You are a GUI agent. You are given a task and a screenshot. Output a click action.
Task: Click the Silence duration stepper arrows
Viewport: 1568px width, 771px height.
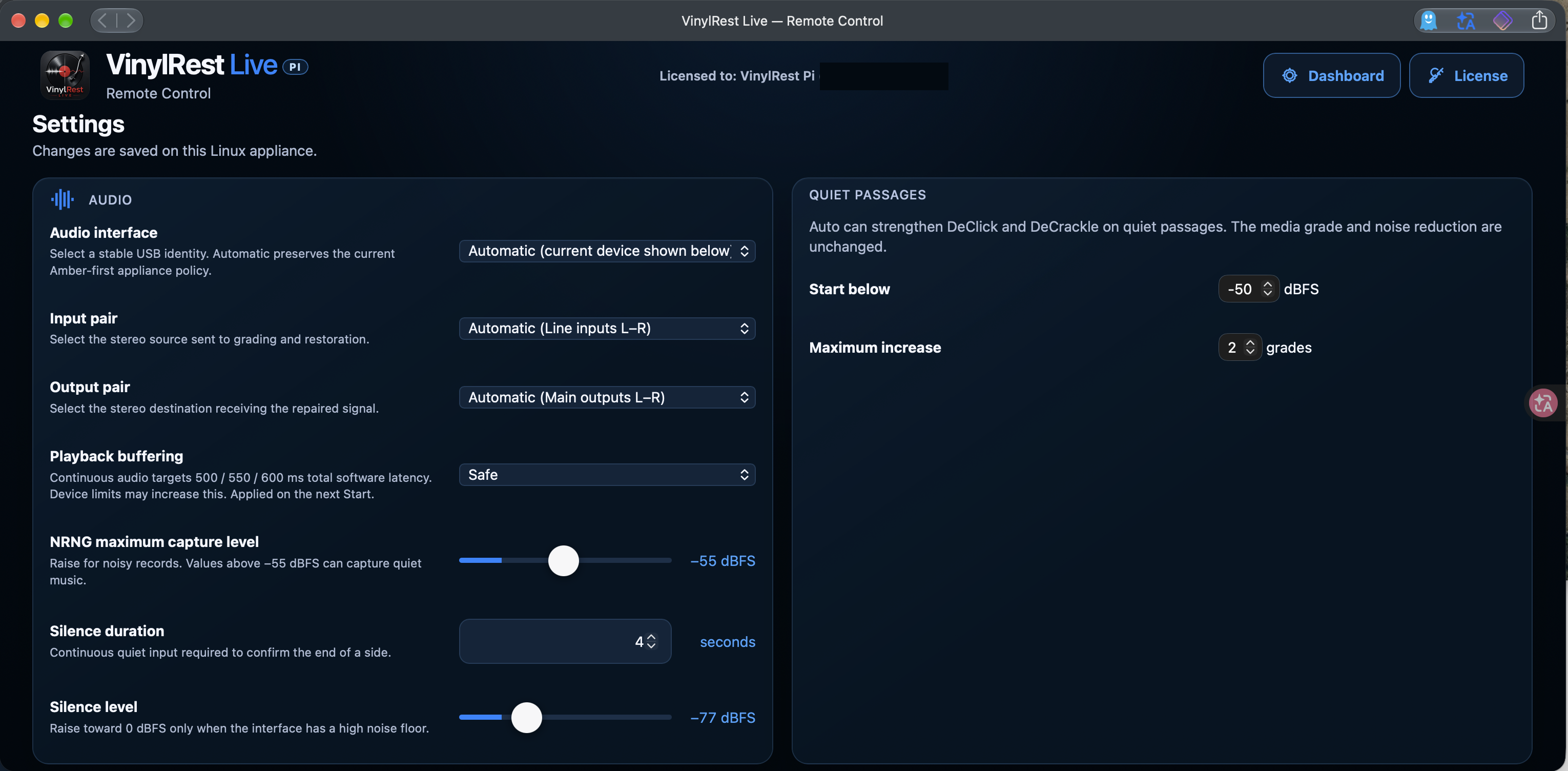[x=651, y=641]
